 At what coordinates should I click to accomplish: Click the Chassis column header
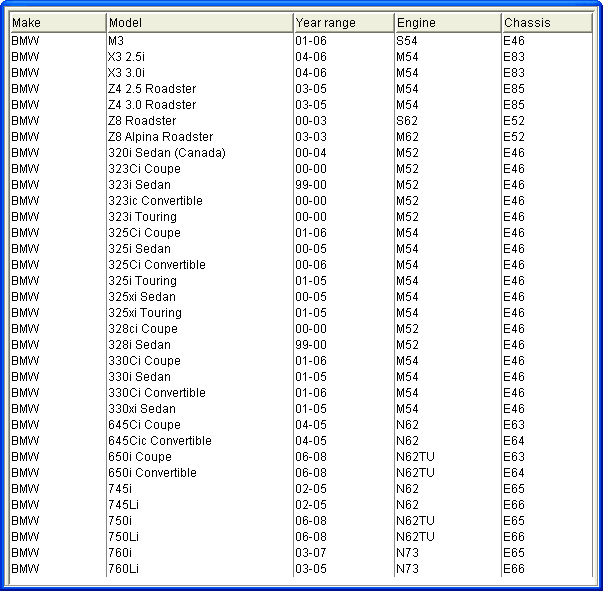tap(546, 23)
